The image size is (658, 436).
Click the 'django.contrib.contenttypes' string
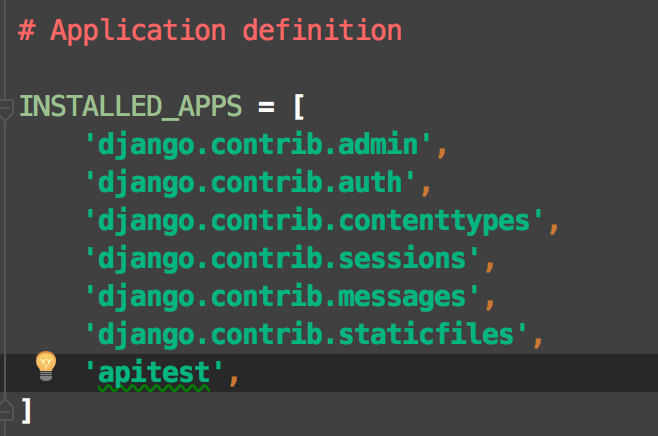(314, 221)
